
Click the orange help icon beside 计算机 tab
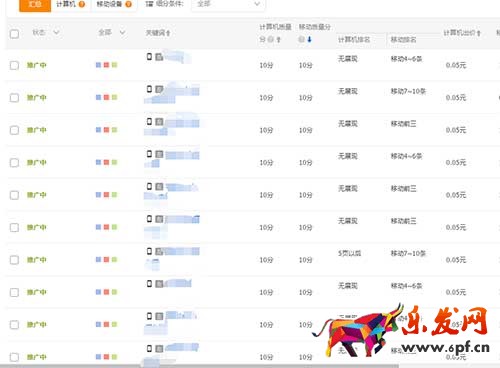point(82,4)
